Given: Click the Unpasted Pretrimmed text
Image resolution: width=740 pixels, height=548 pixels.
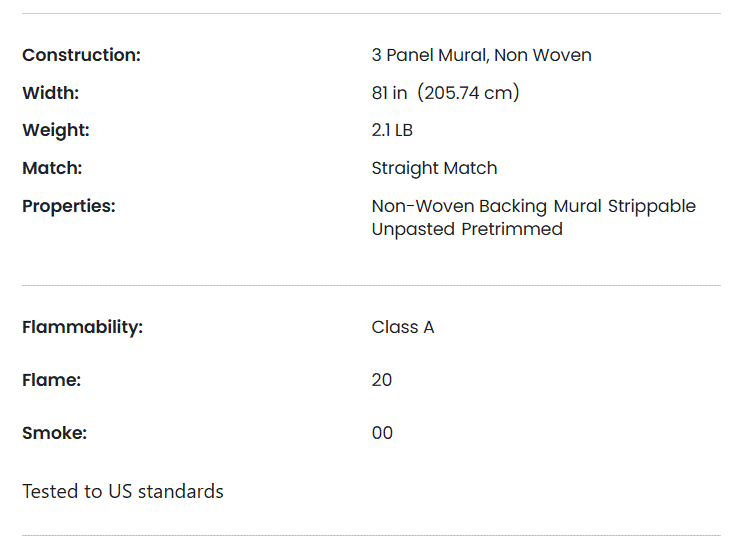Looking at the screenshot, I should pyautogui.click(x=467, y=229).
